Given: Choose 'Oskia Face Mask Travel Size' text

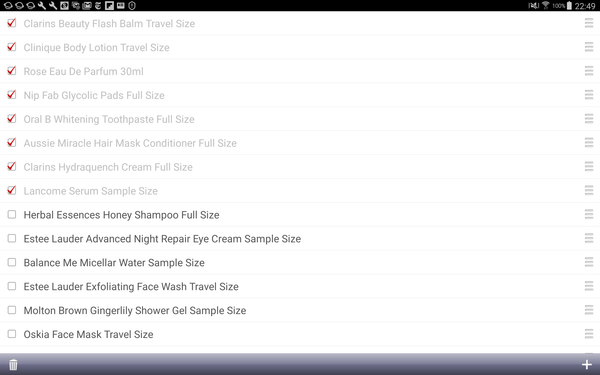Looking at the screenshot, I should coord(88,334).
